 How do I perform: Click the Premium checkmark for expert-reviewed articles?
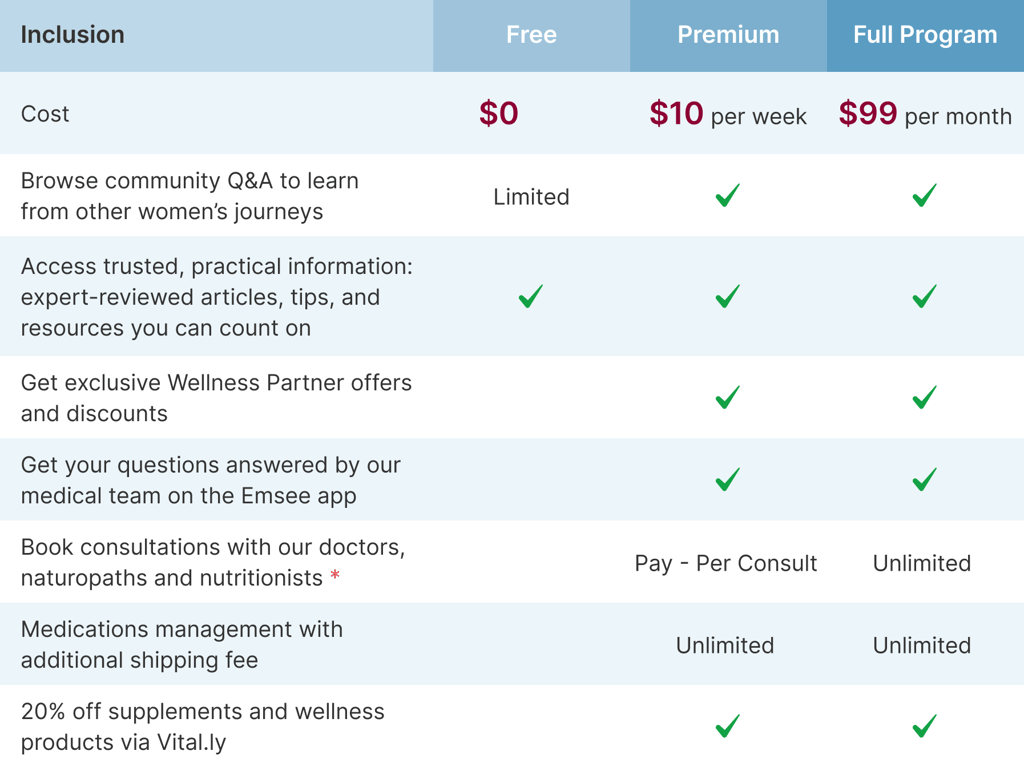pos(728,296)
